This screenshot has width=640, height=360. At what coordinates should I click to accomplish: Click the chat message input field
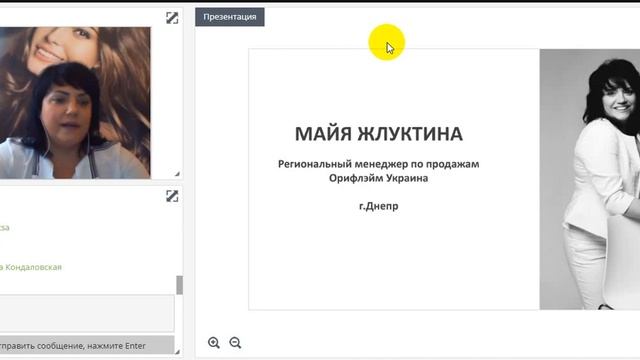tap(87, 313)
